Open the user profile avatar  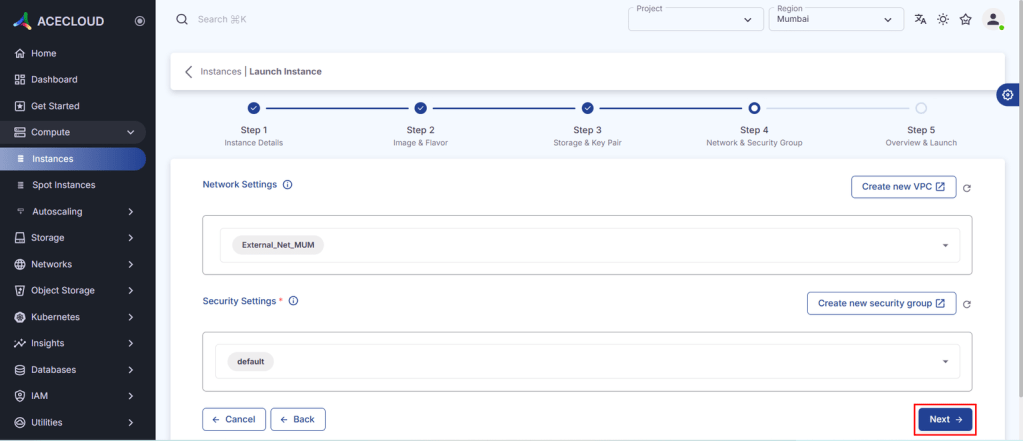(992, 19)
